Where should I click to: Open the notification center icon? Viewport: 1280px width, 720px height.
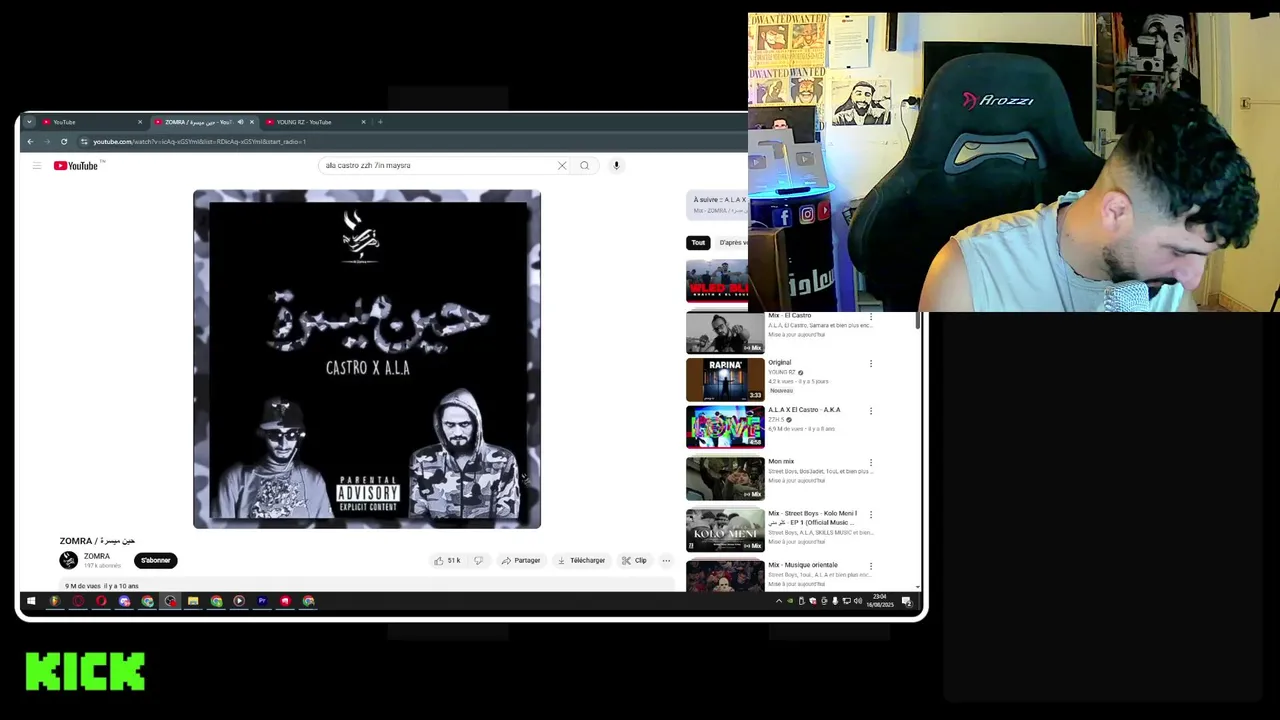906,601
